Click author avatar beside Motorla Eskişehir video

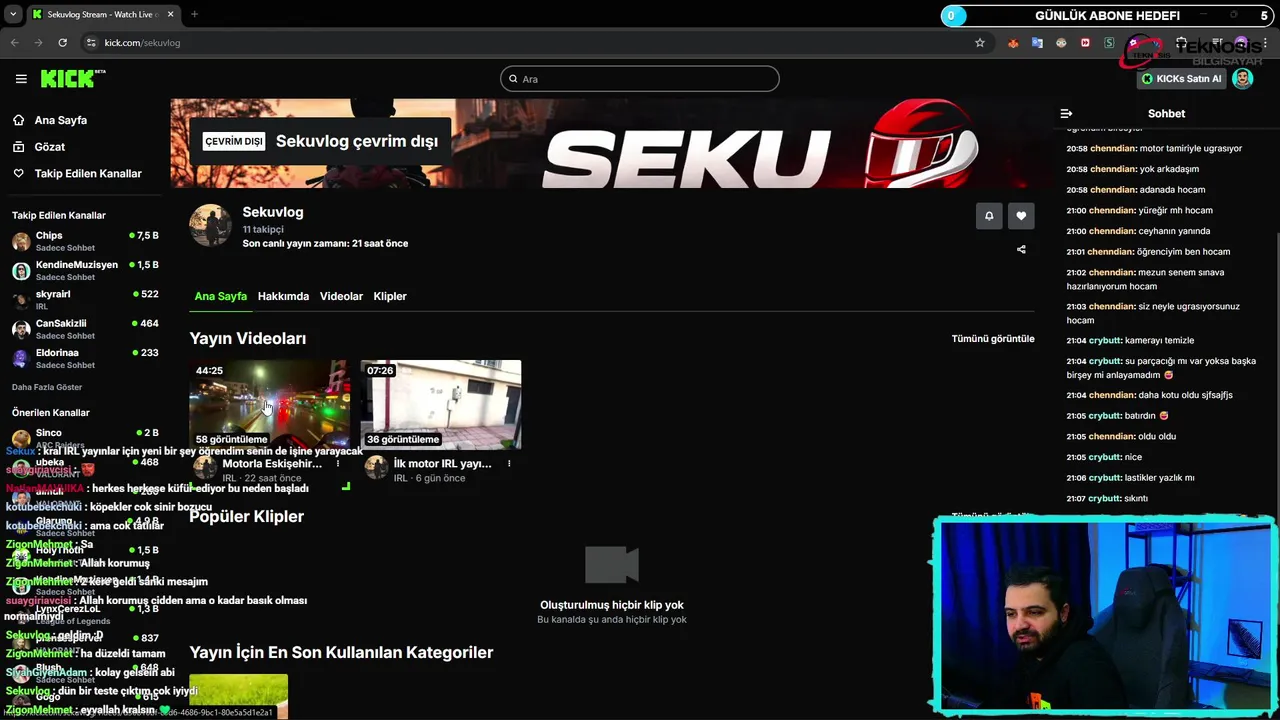(205, 467)
